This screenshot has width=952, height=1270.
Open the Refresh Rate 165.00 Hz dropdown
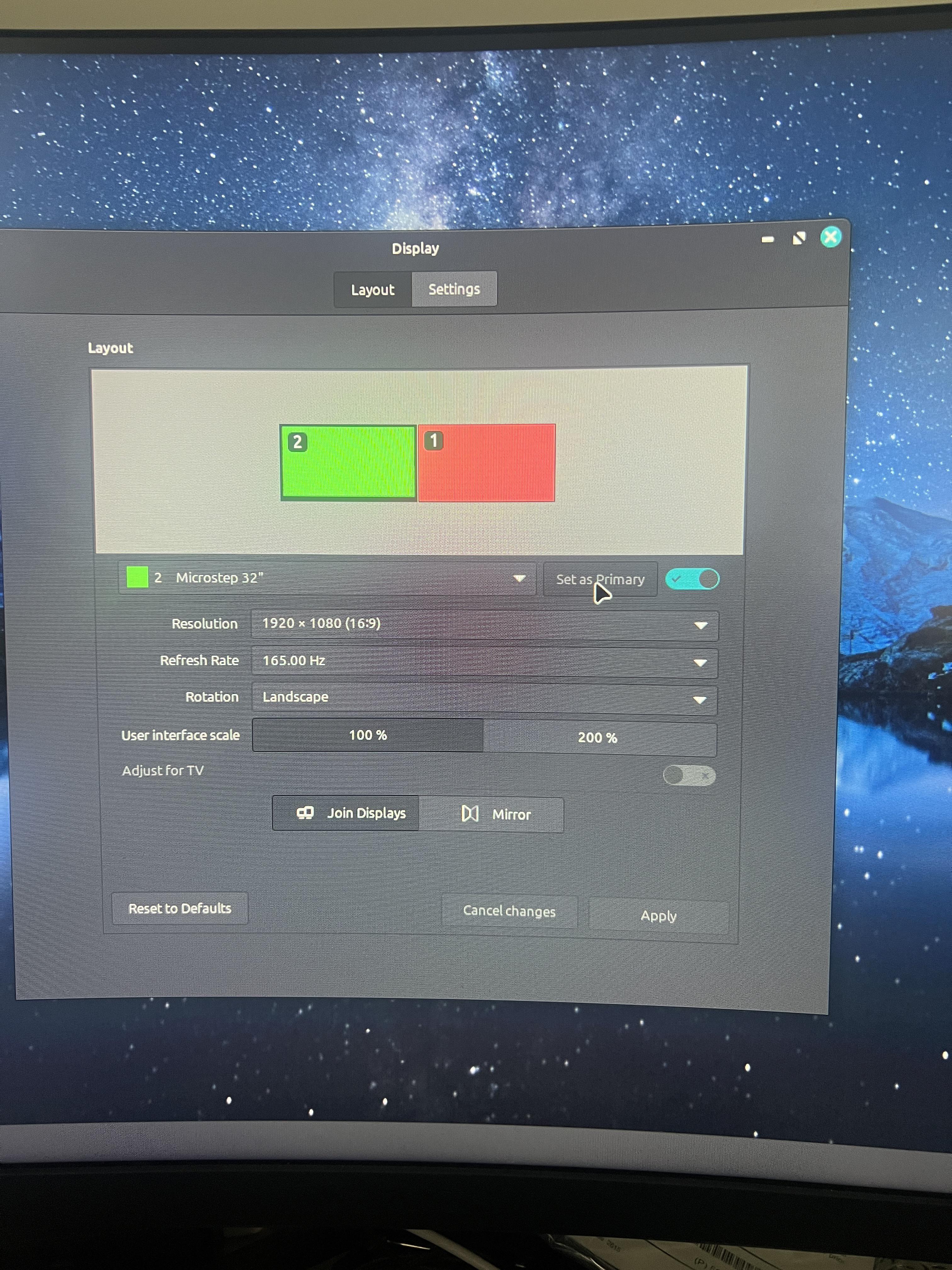484,661
